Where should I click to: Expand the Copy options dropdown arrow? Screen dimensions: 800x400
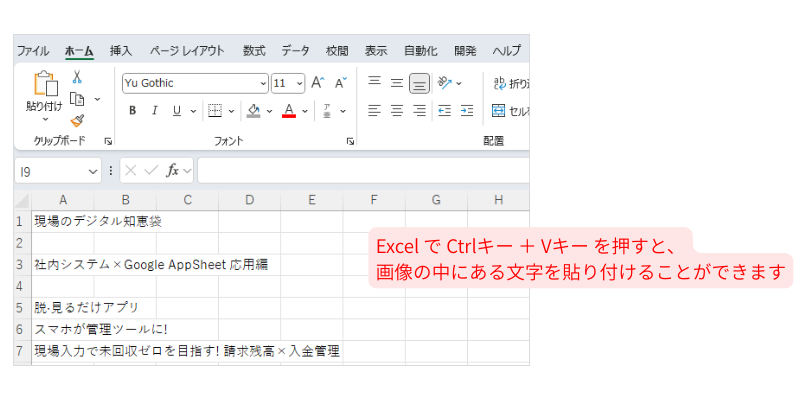tap(97, 98)
